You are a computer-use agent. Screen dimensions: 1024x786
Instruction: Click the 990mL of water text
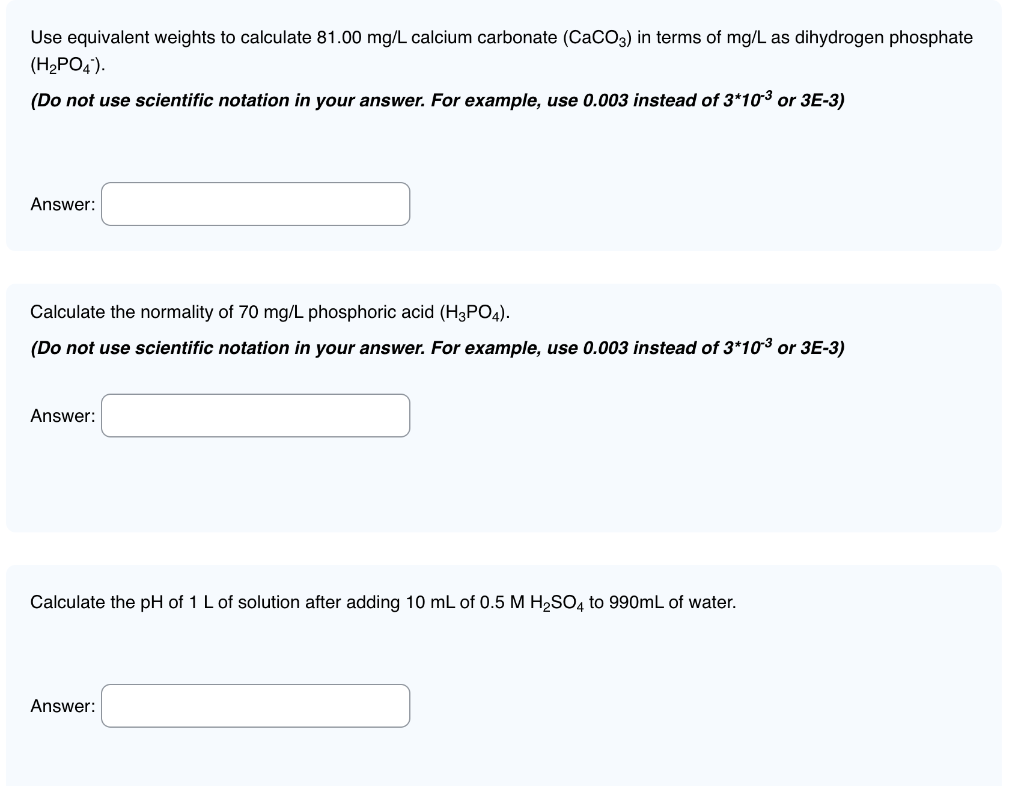click(x=670, y=601)
